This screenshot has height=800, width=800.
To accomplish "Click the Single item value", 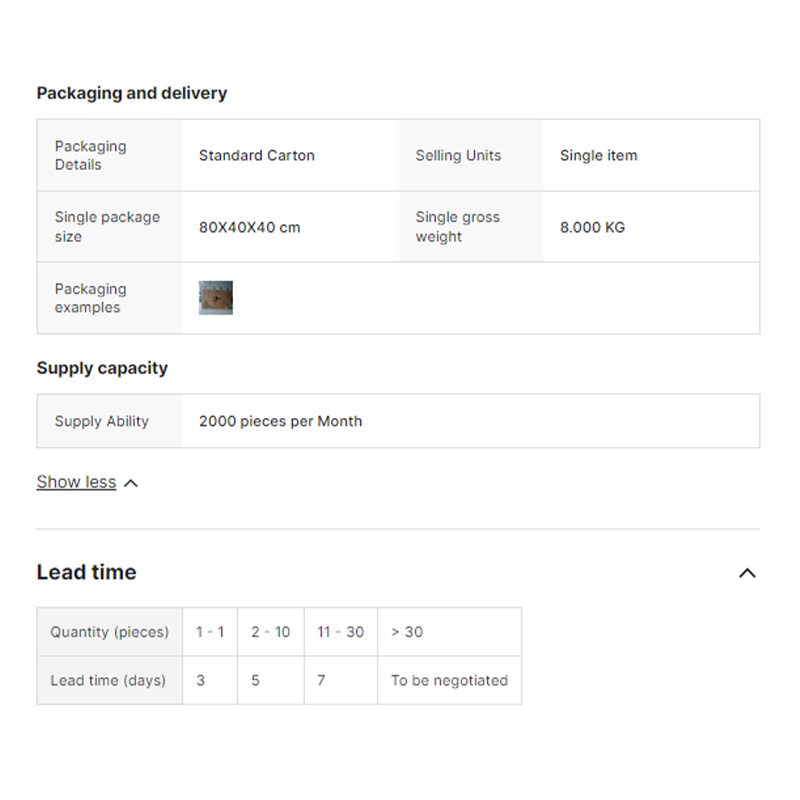I will tap(598, 155).
